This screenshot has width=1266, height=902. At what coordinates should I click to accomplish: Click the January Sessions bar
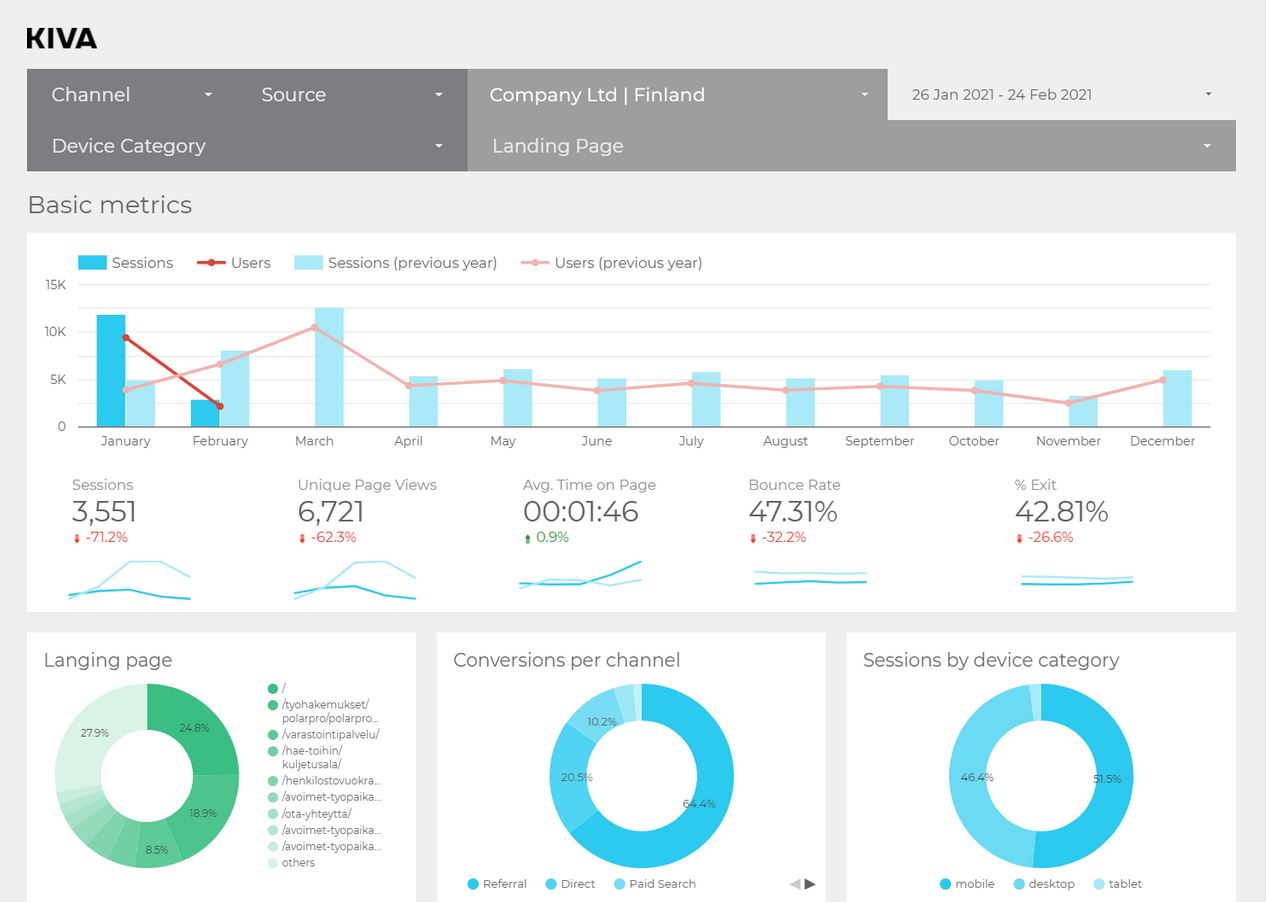coord(111,370)
